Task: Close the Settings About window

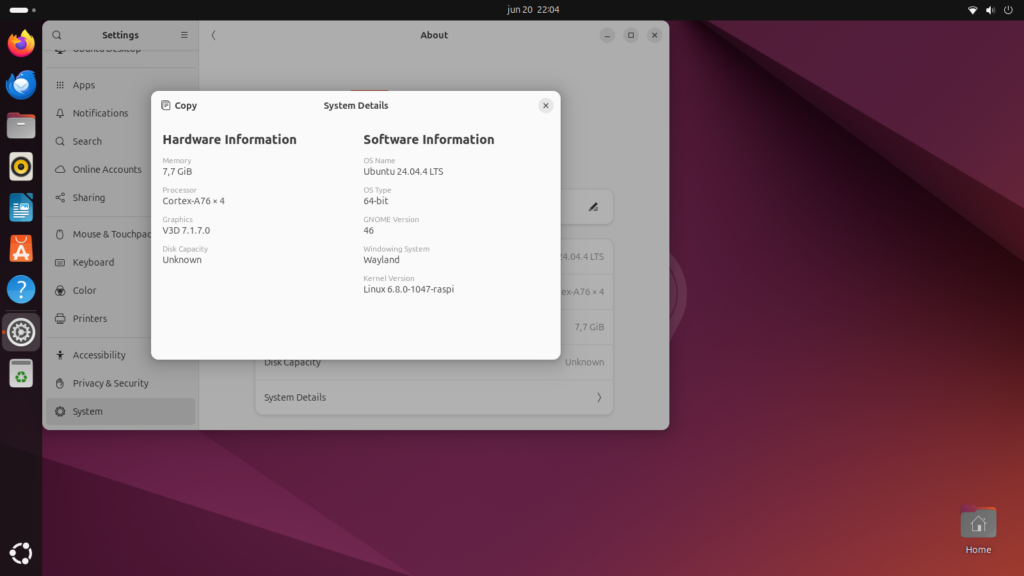Action: point(654,35)
